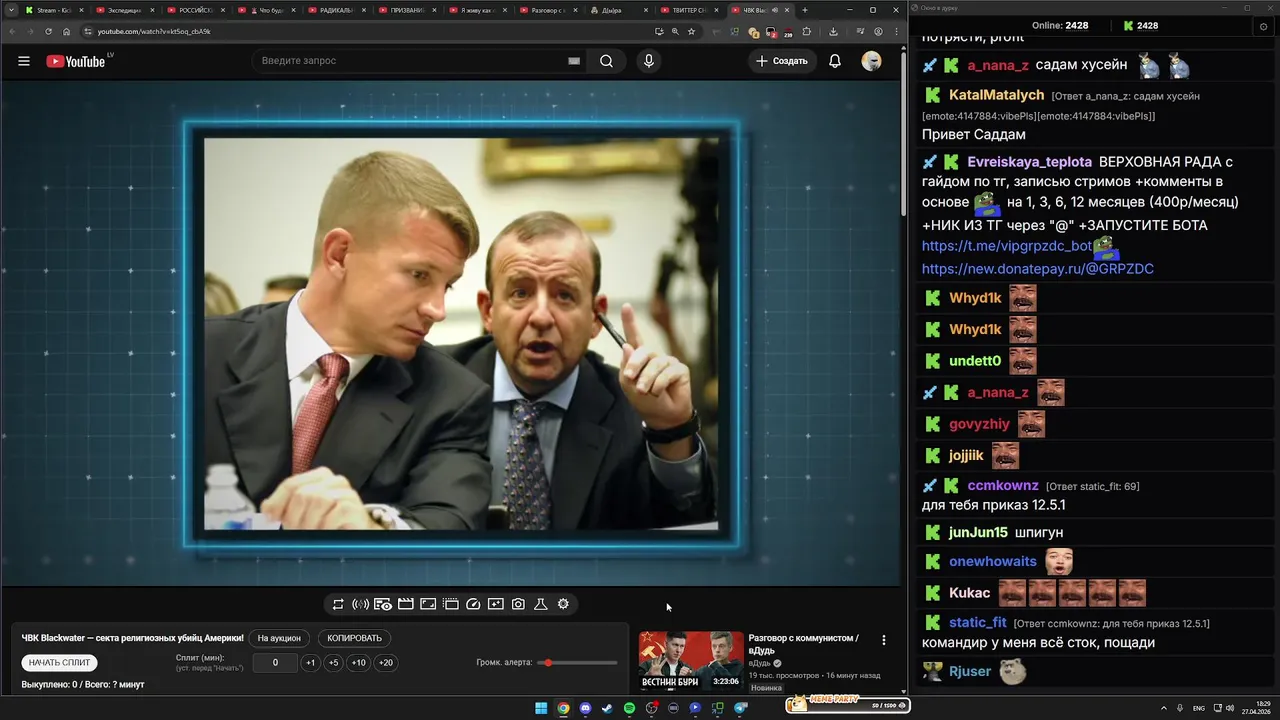Click username ccmkownz in chat

[1003, 486]
